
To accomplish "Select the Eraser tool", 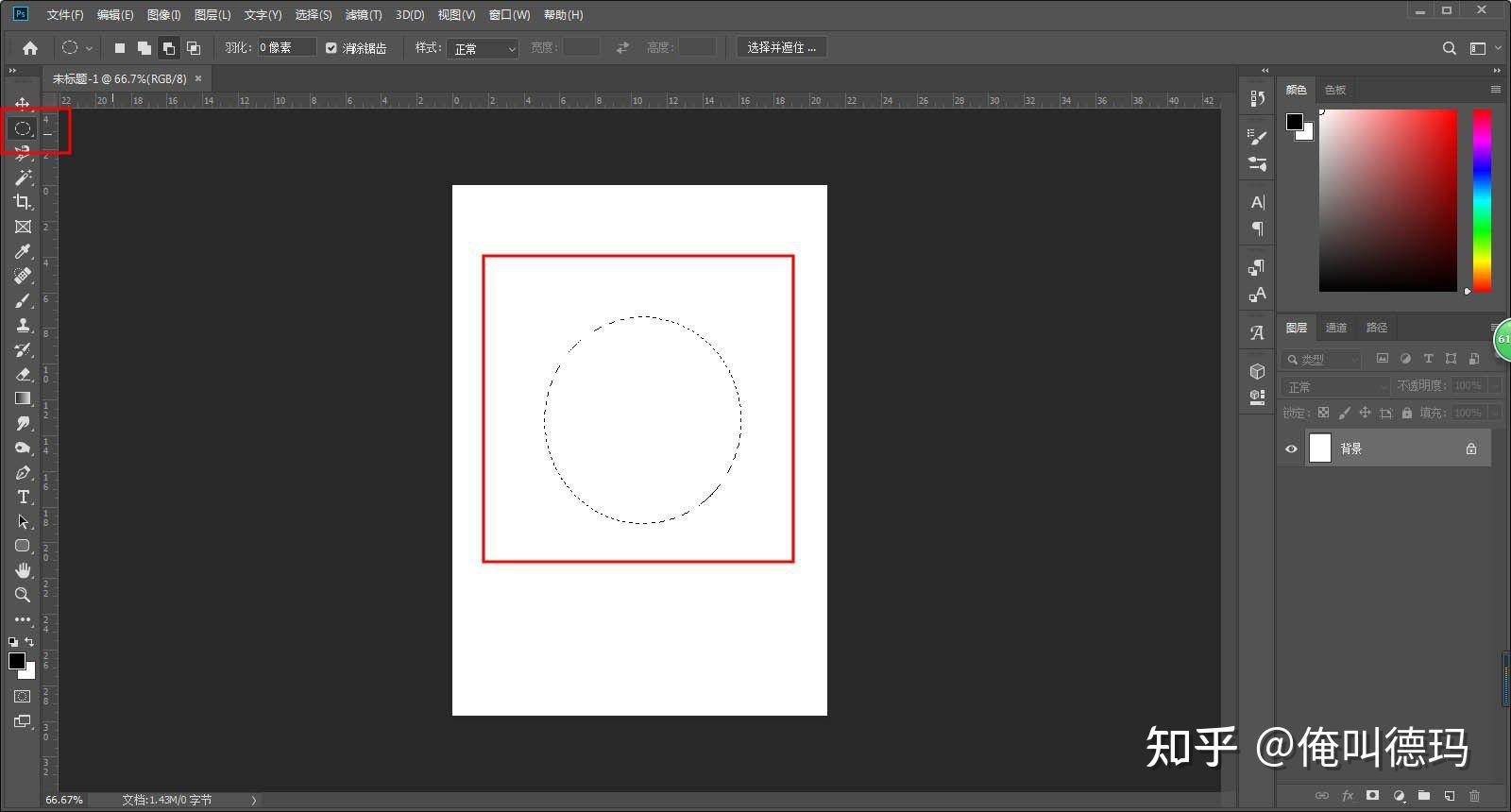I will [23, 374].
